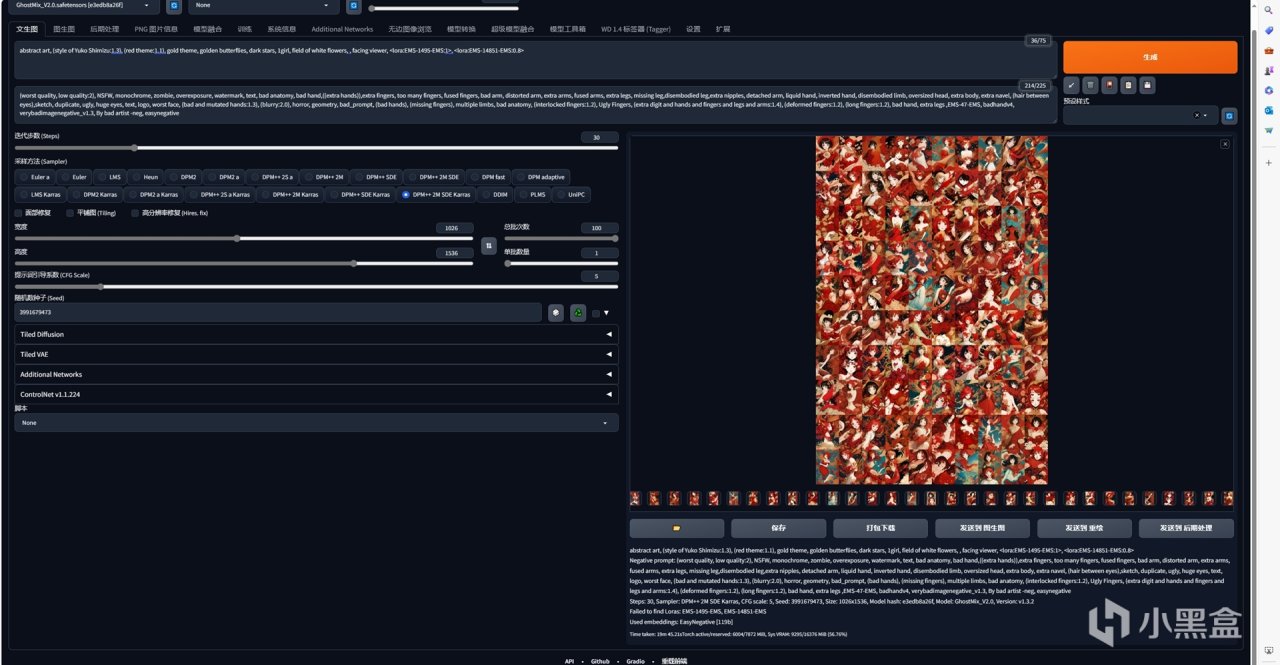Open the output folder with the folder icon button
The image size is (1280, 665).
(677, 528)
